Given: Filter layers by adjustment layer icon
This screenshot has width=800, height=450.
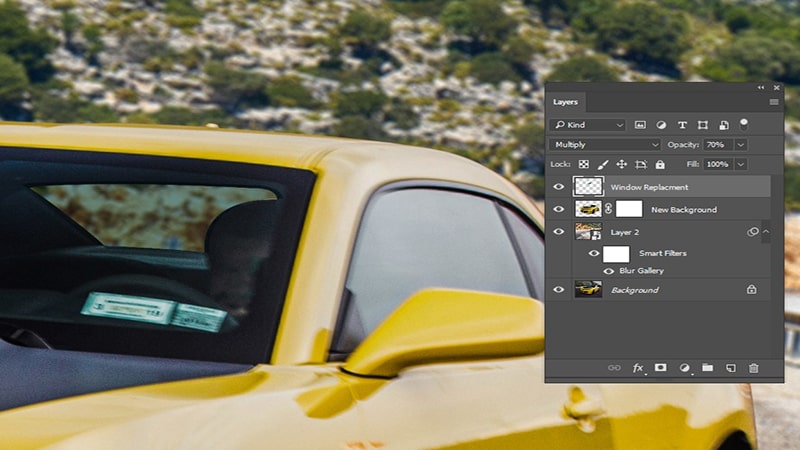Looking at the screenshot, I should pyautogui.click(x=661, y=125).
